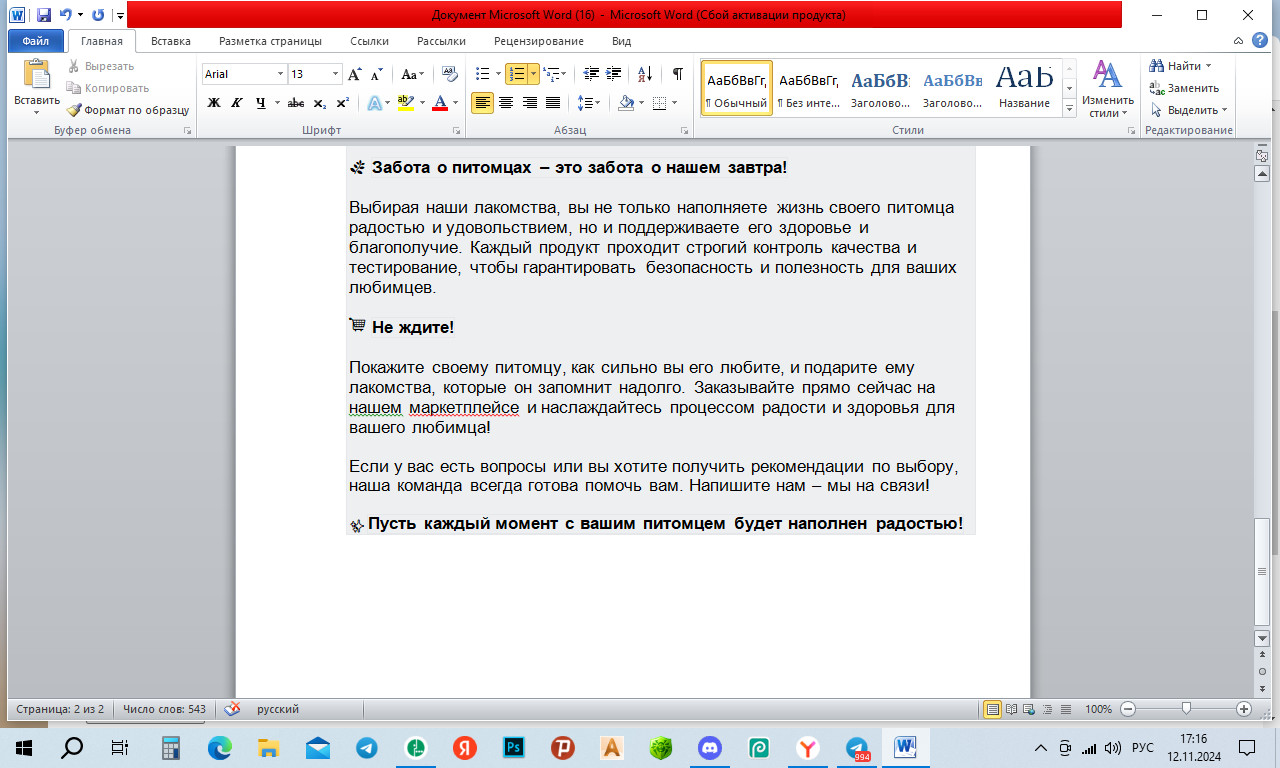Viewport: 1280px width, 768px height.
Task: Toggle bold (Ж) formatting
Action: coord(214,103)
